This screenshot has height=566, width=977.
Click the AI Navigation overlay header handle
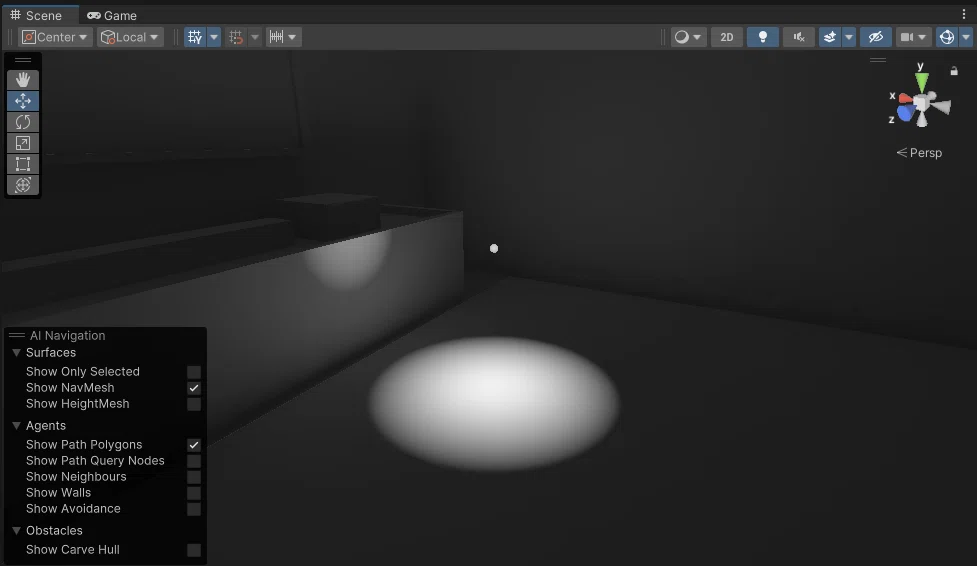pyautogui.click(x=17, y=335)
